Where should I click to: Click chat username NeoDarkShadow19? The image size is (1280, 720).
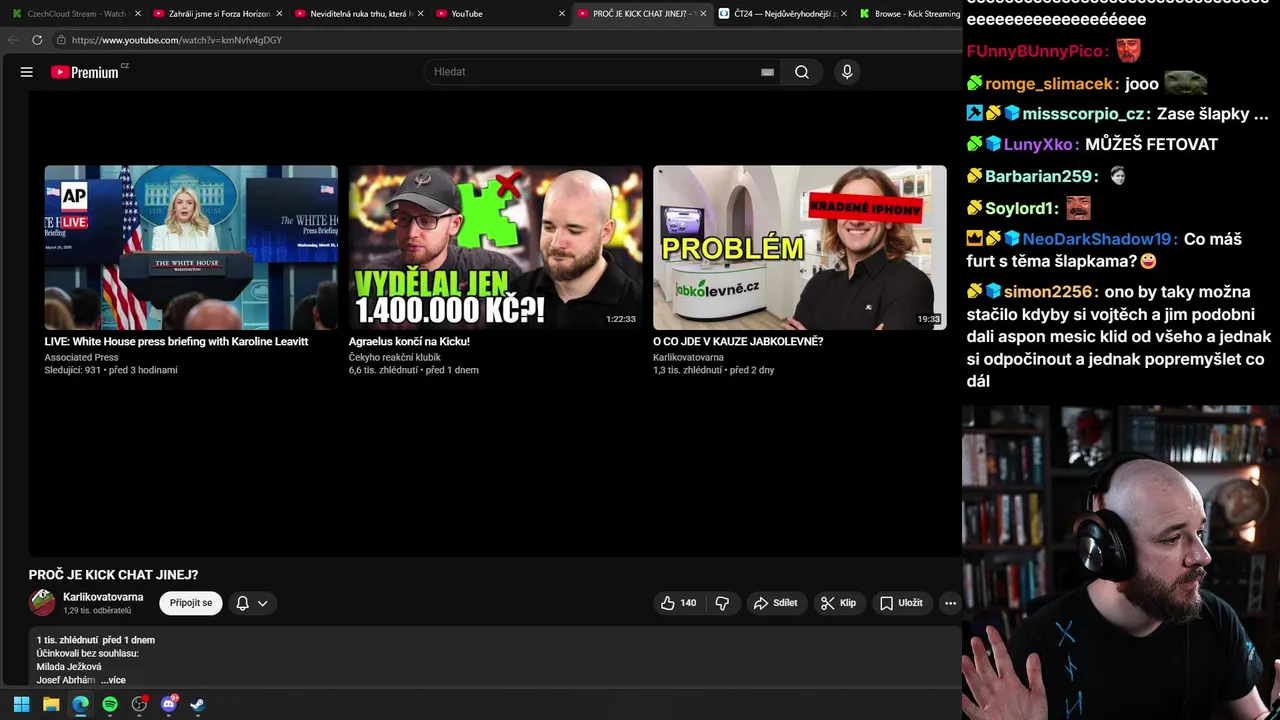(x=1097, y=239)
